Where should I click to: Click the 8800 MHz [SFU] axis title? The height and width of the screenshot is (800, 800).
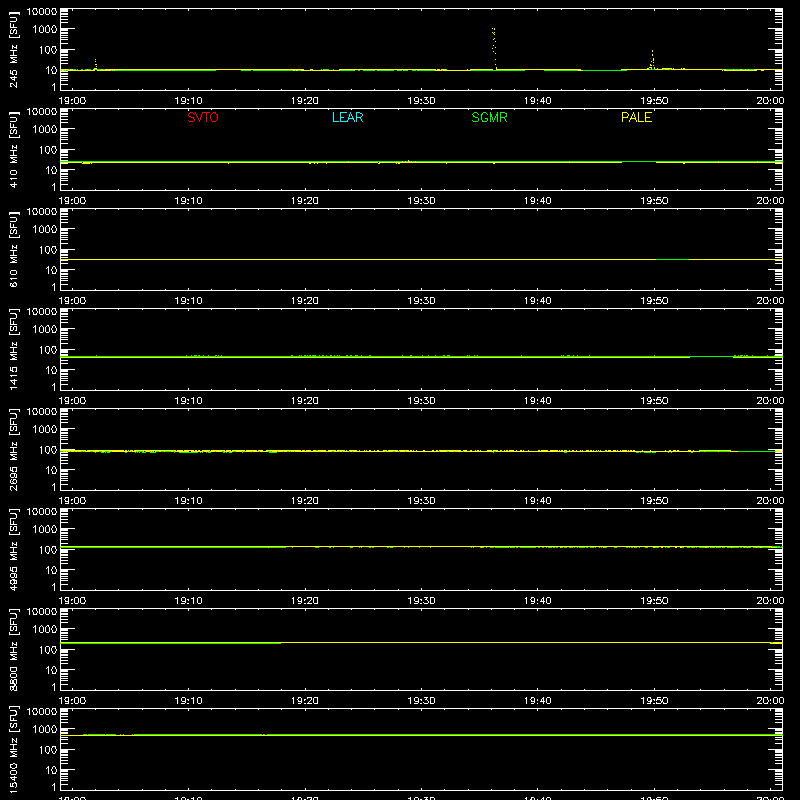coord(13,649)
